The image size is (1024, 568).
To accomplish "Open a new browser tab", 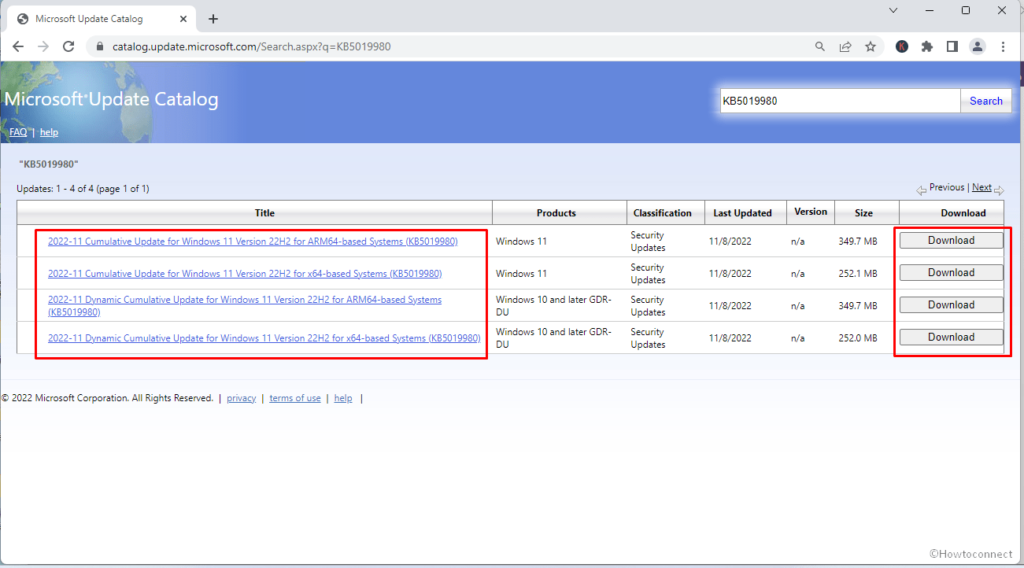I will (213, 19).
